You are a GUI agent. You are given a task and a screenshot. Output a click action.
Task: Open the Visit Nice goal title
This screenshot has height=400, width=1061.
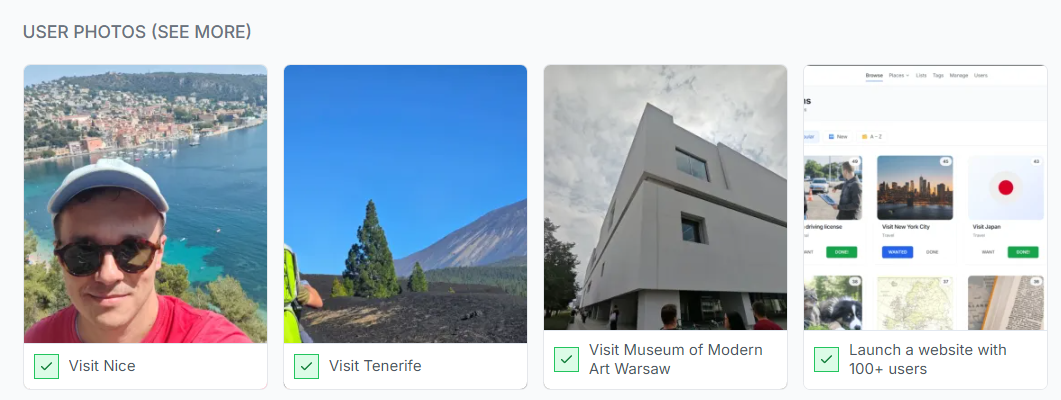tap(102, 366)
